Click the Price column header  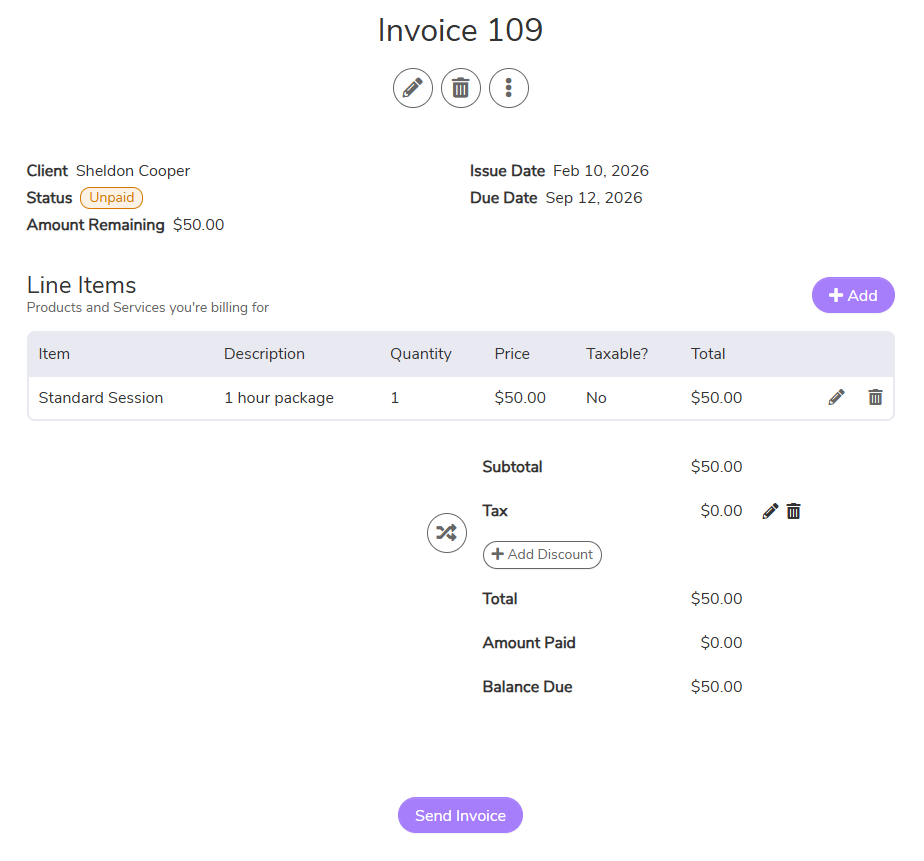[512, 354]
